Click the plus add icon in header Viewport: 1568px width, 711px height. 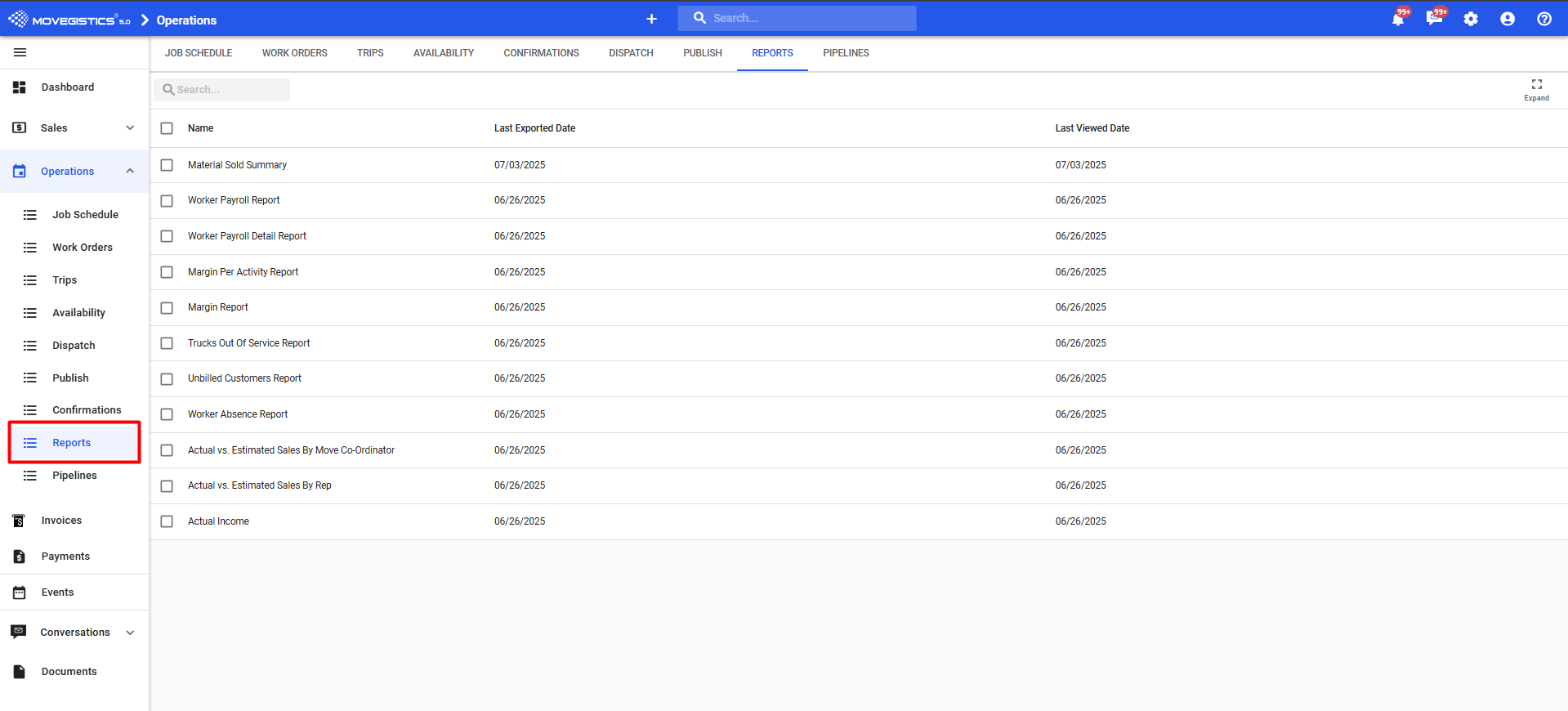(x=651, y=19)
